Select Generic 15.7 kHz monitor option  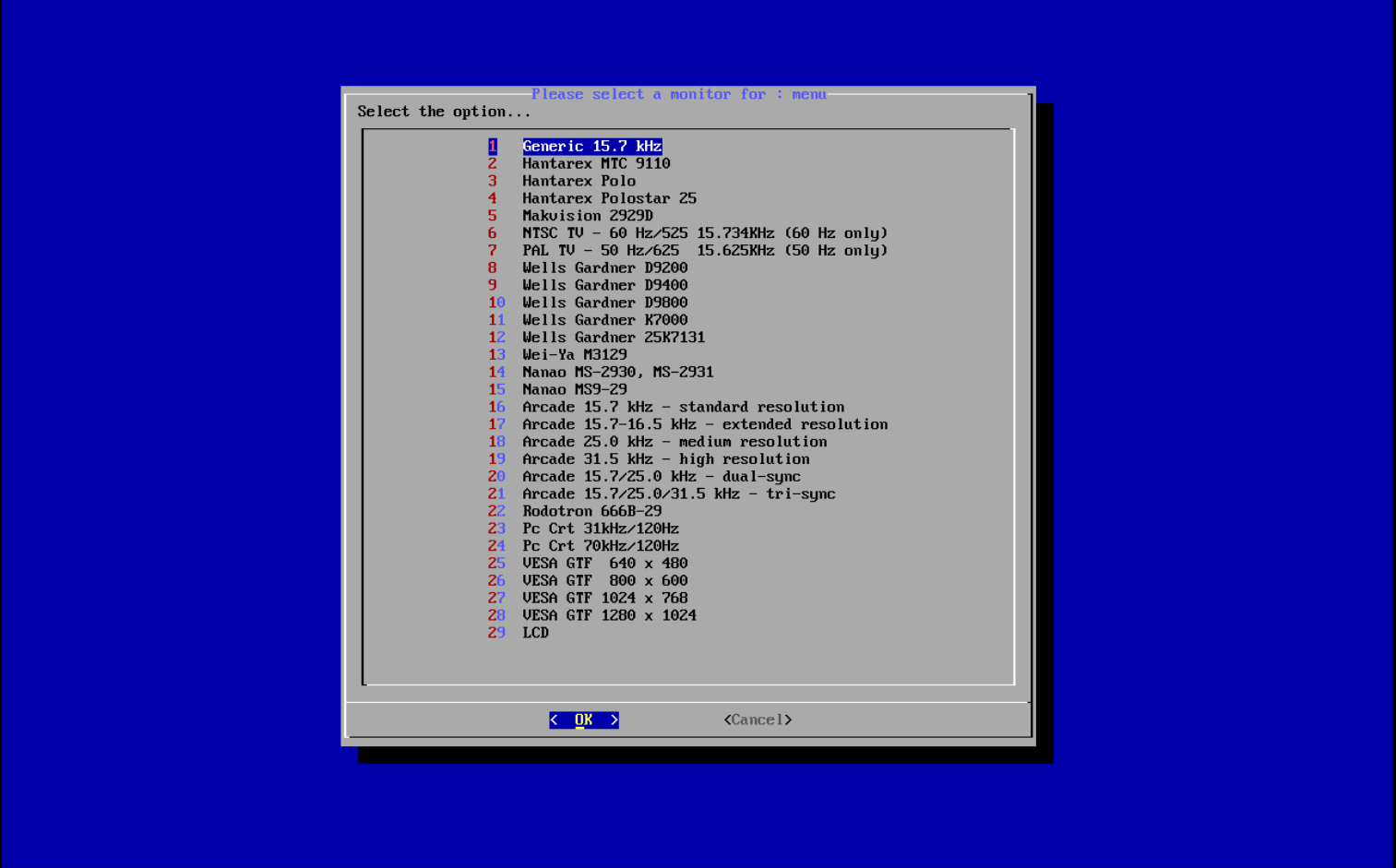tap(591, 146)
